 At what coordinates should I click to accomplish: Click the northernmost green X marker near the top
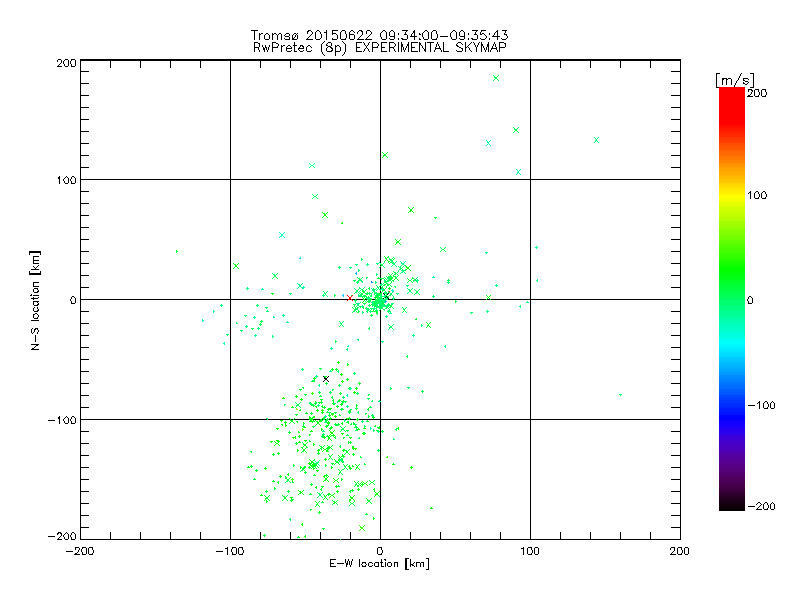[x=496, y=78]
